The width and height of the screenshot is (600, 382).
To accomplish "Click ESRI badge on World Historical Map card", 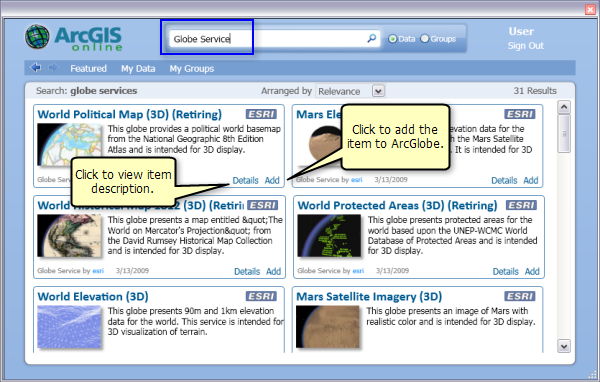I will 262,205.
